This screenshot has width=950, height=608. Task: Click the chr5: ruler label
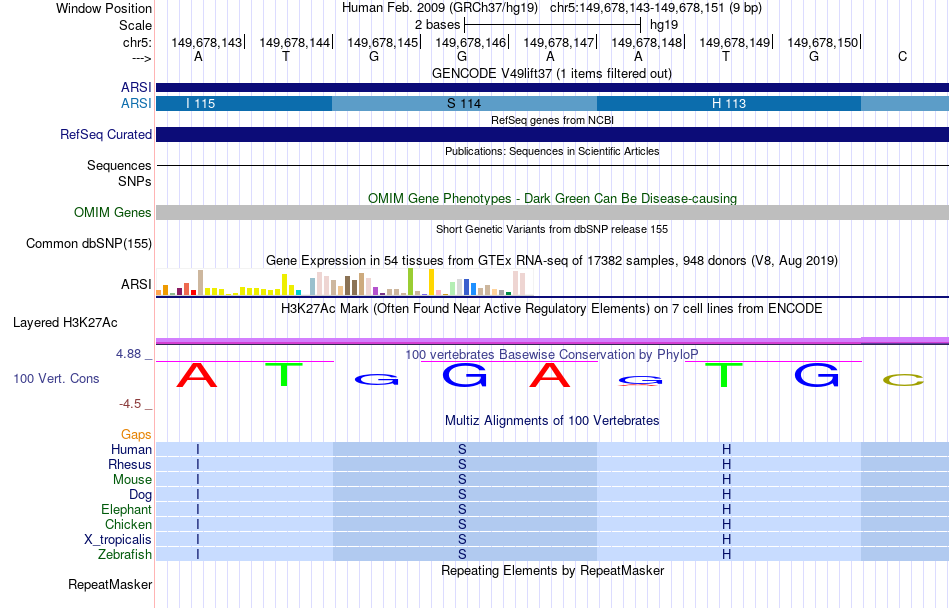pos(138,42)
